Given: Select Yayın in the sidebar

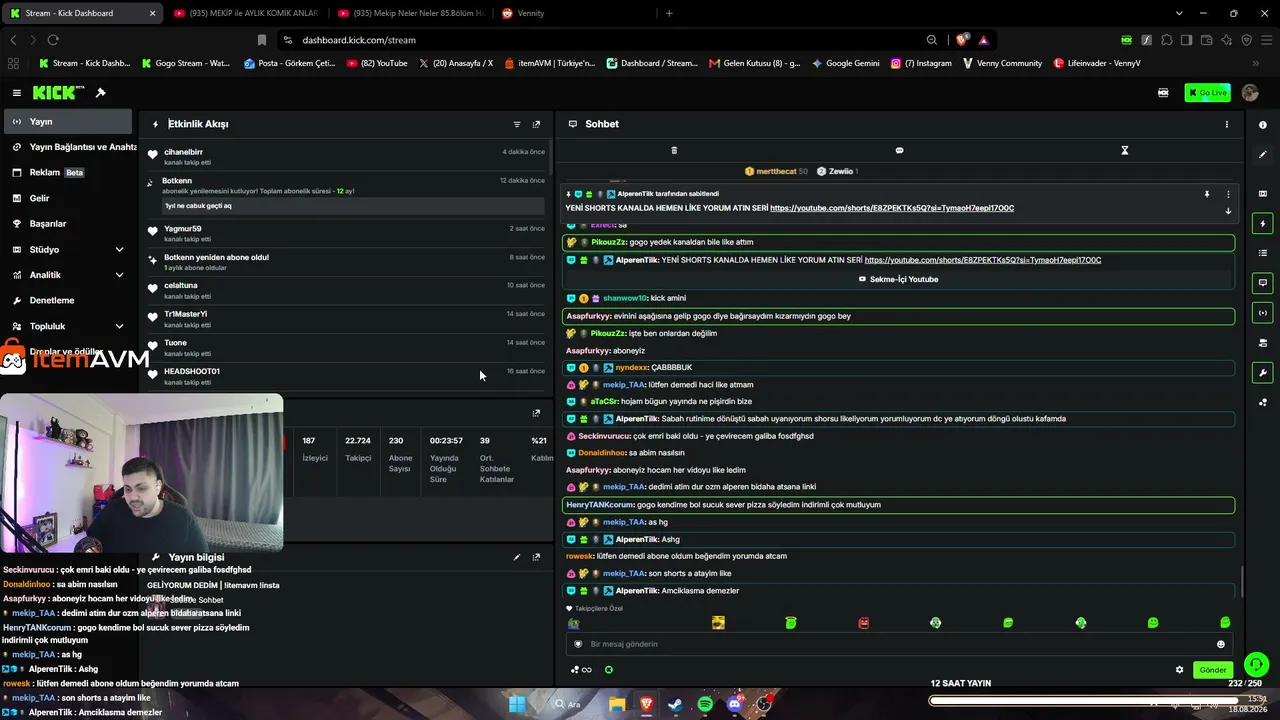Looking at the screenshot, I should (67, 121).
